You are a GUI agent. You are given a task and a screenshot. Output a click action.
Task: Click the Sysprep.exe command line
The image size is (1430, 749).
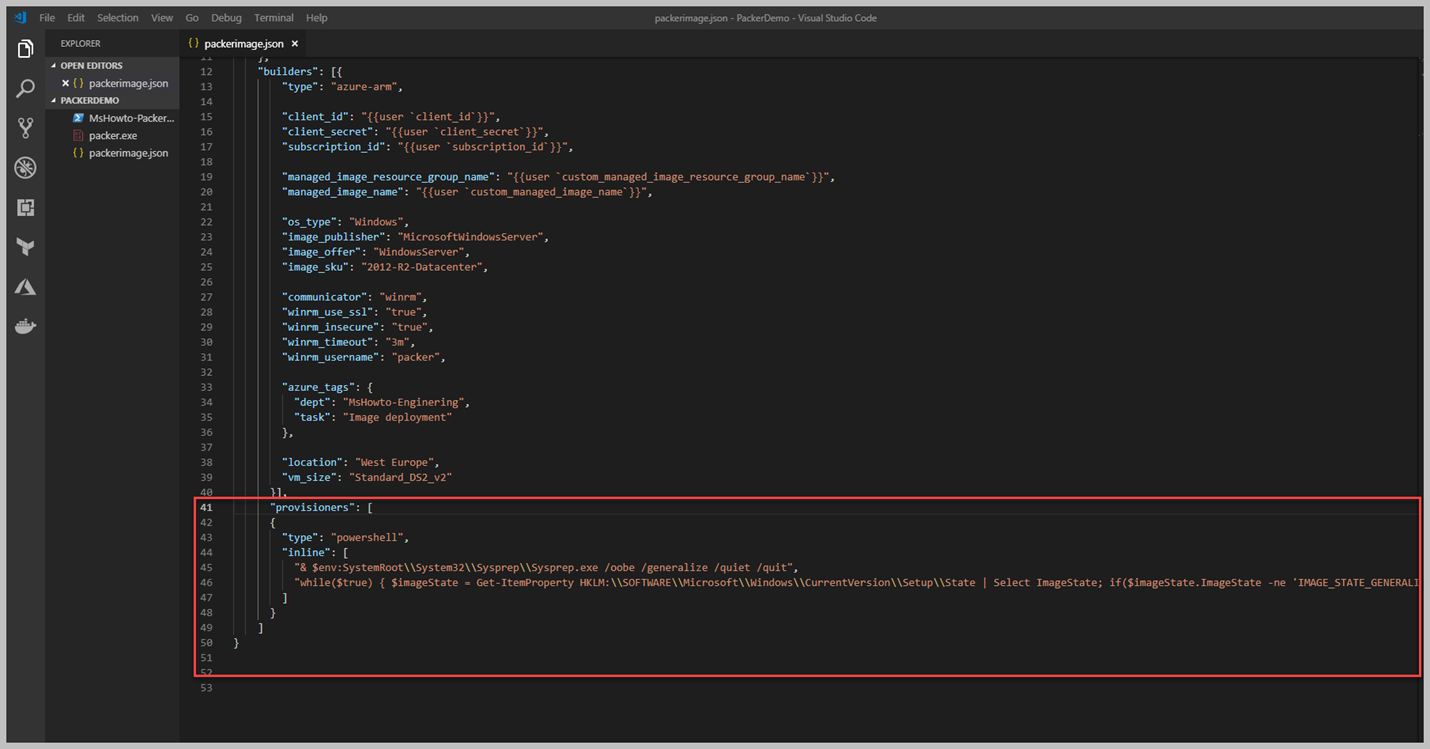[x=544, y=567]
